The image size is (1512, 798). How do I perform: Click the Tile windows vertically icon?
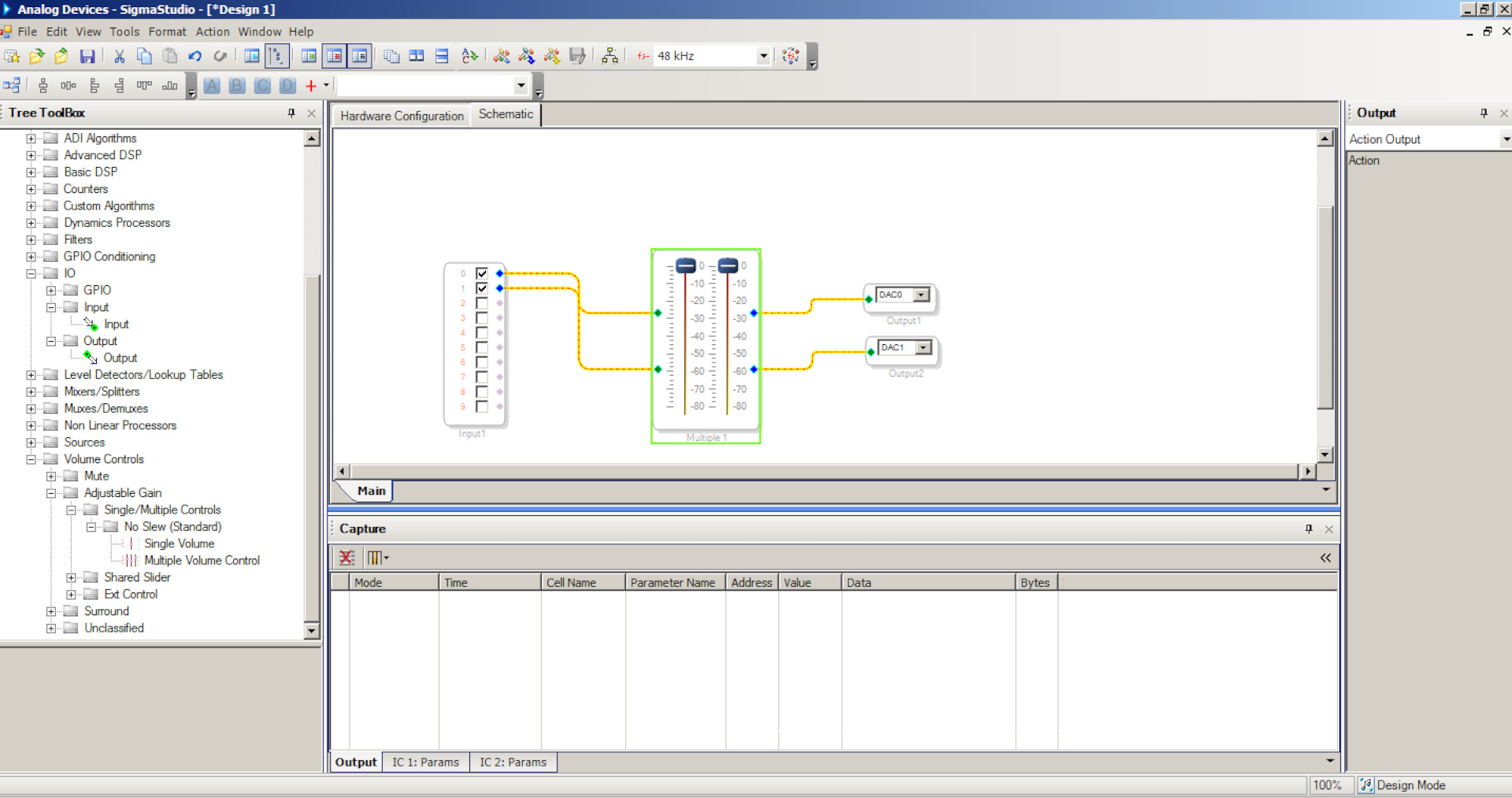[417, 56]
